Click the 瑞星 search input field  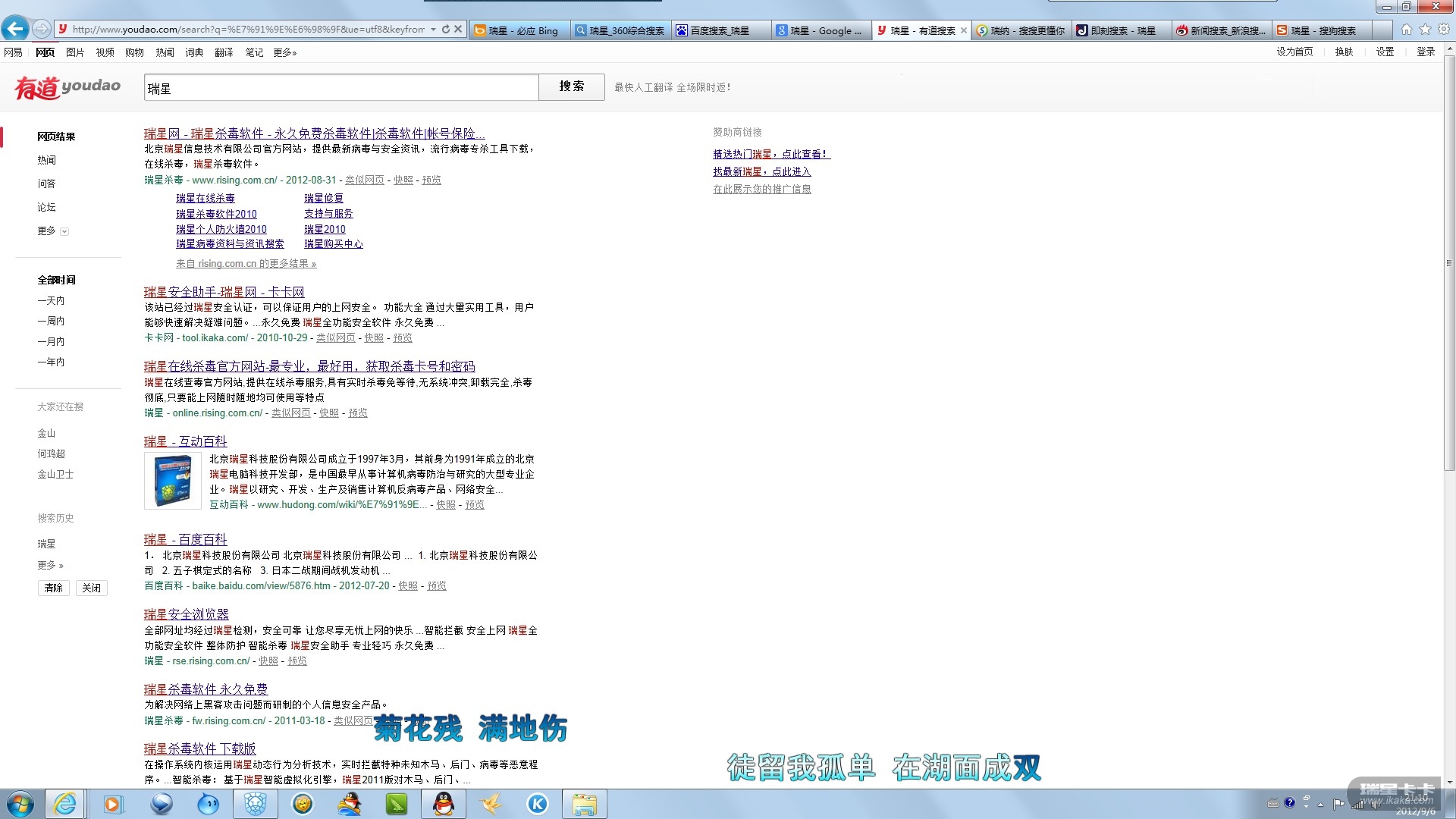click(x=341, y=88)
